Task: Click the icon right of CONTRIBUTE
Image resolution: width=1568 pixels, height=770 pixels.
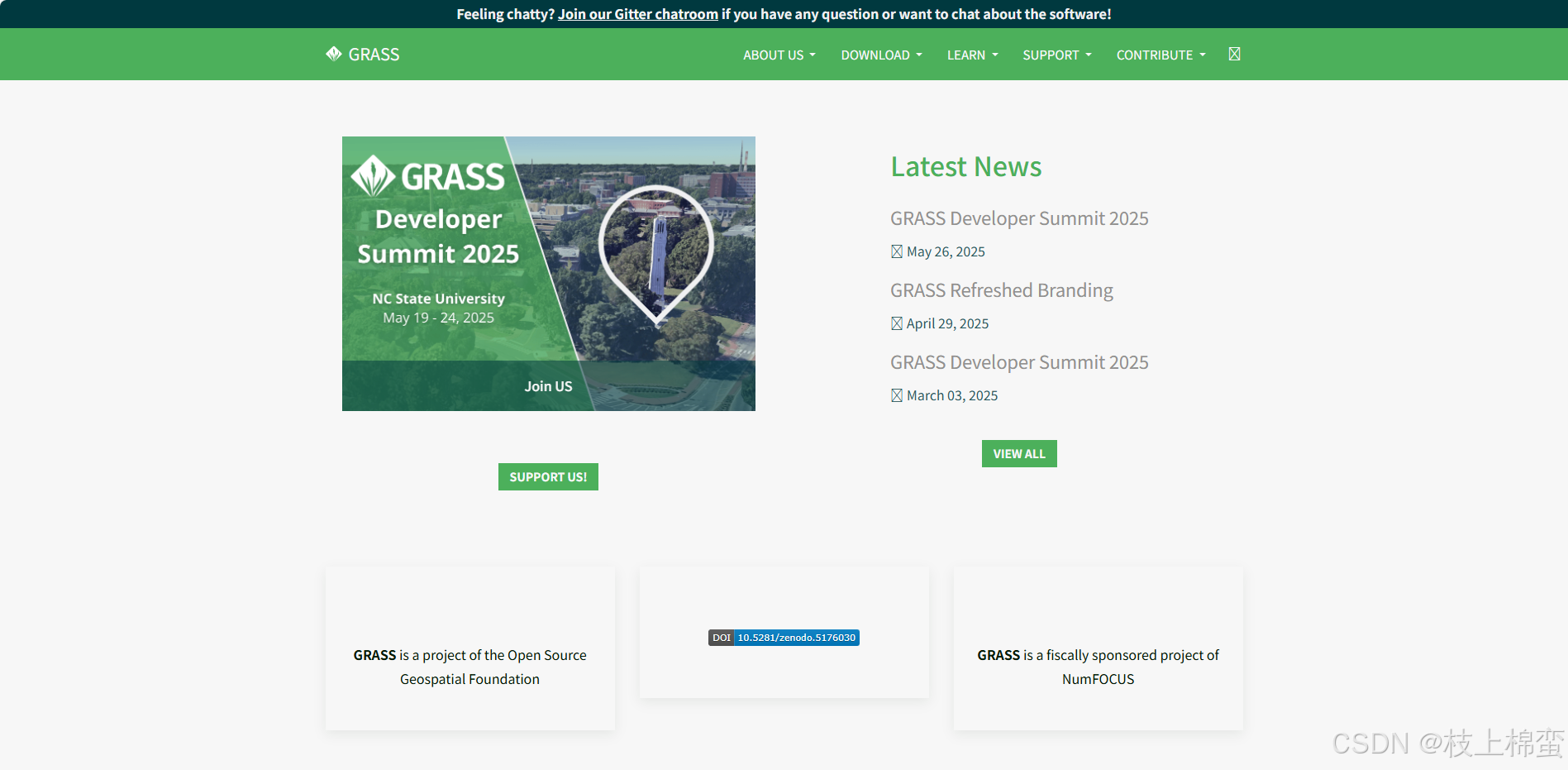Action: click(1234, 54)
